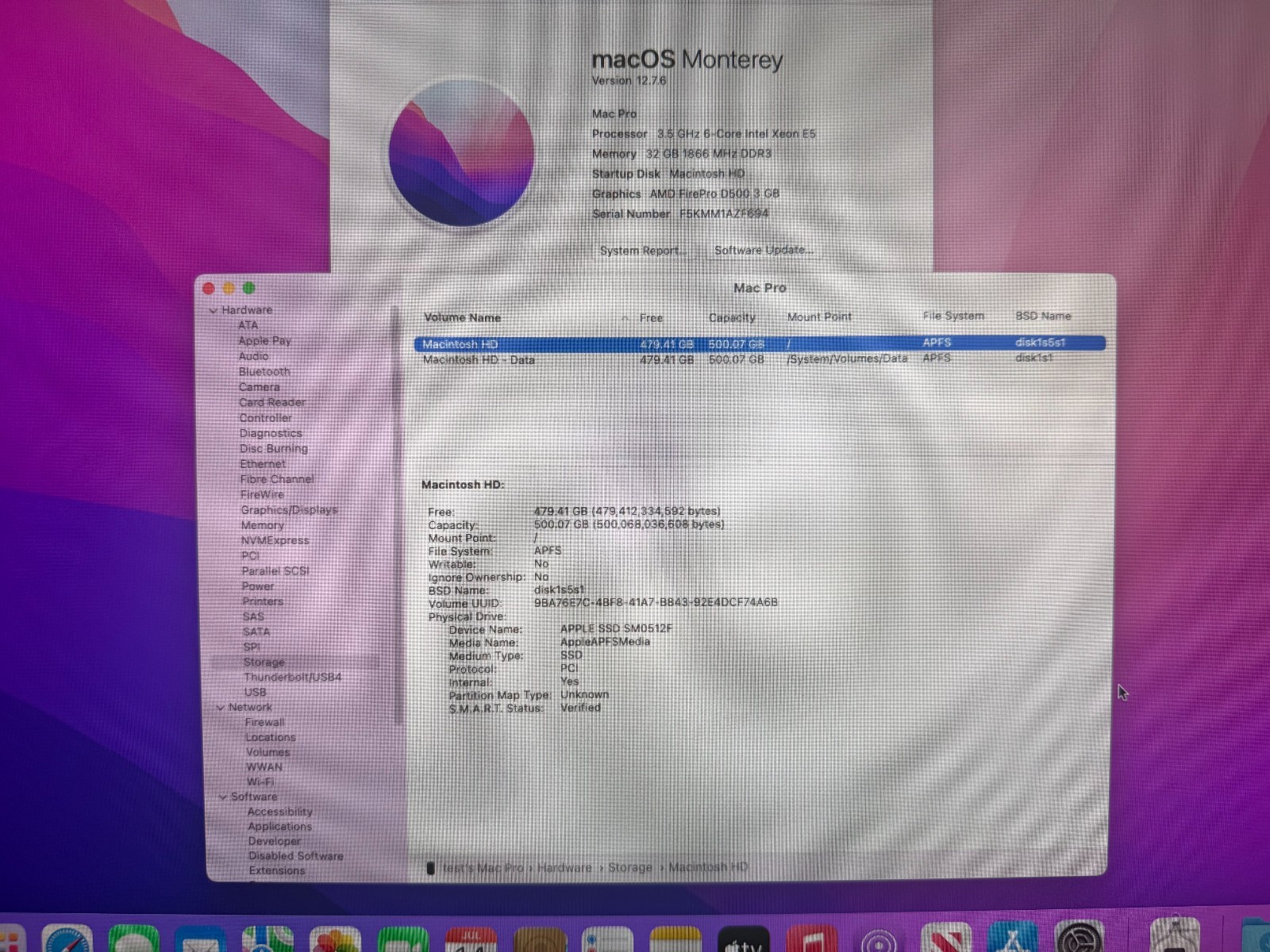This screenshot has width=1270, height=952.
Task: Sort the table by Volume Name column
Action: [463, 317]
